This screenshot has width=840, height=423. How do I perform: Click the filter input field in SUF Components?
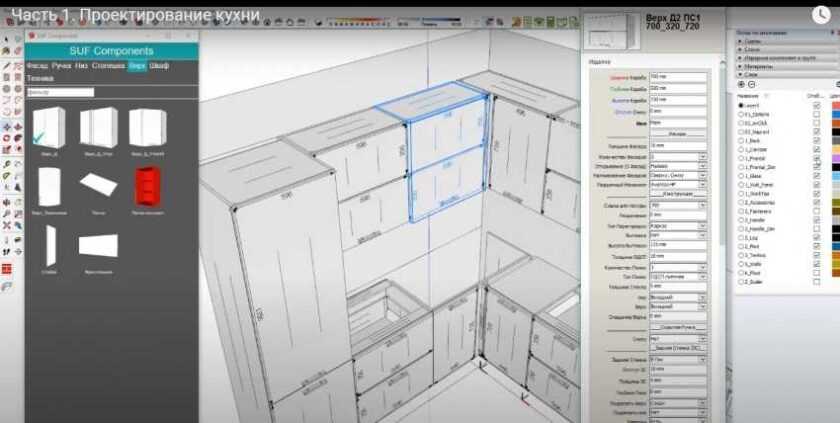60,92
